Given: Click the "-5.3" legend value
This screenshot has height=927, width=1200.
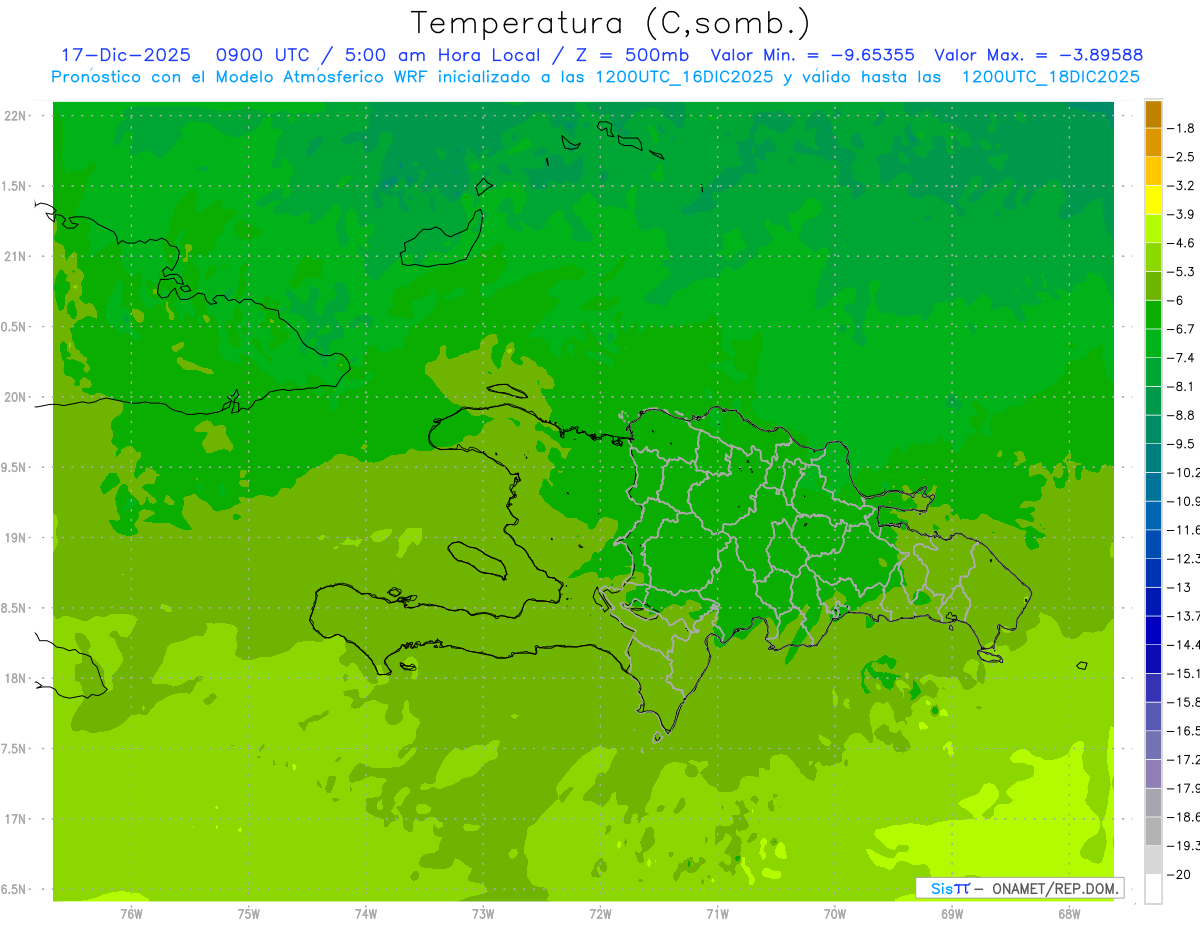Looking at the screenshot, I should [1181, 272].
